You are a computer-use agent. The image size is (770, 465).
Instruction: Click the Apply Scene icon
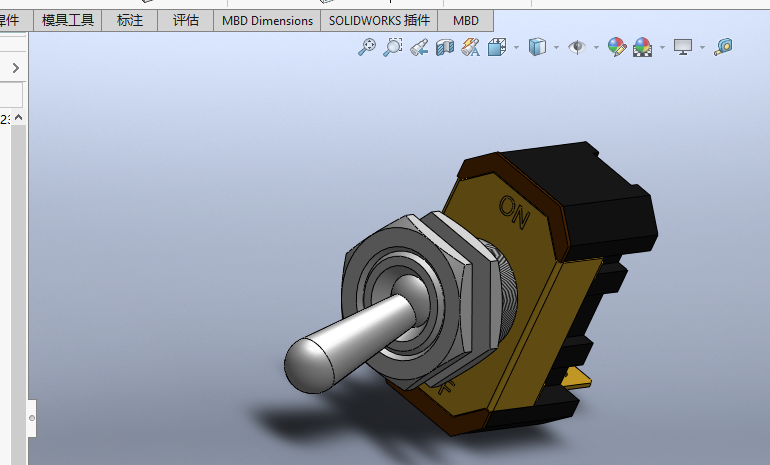click(643, 47)
